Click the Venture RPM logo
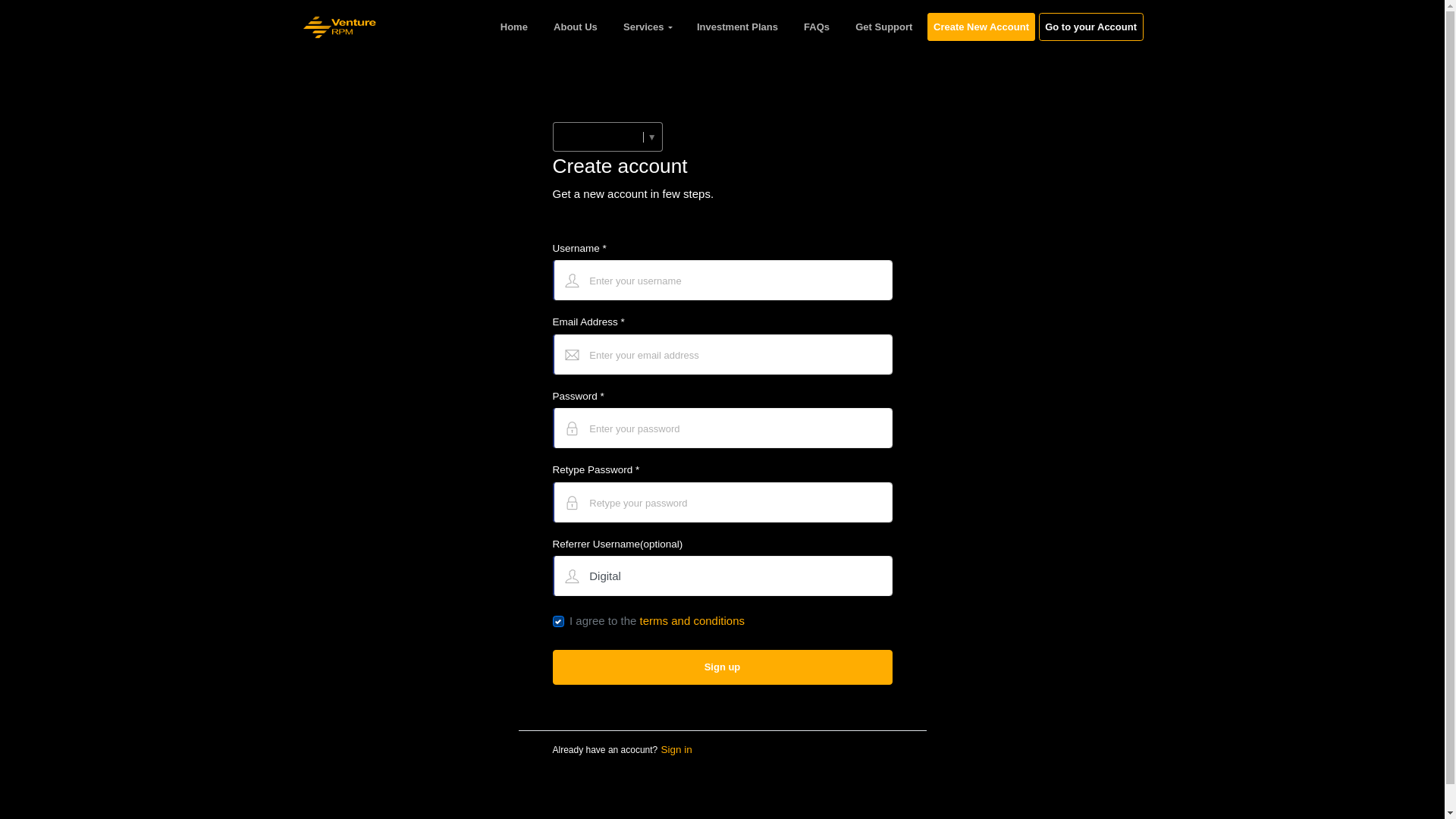 pyautogui.click(x=340, y=27)
